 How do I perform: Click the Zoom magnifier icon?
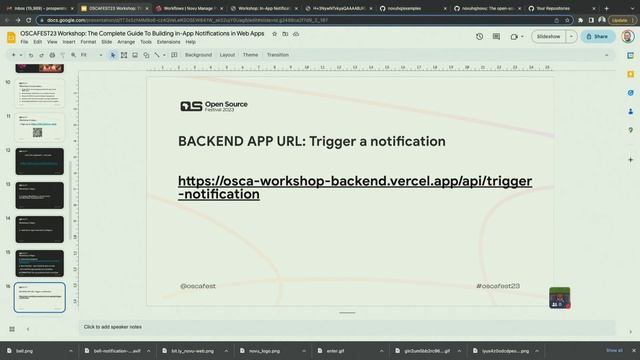pos(73,55)
